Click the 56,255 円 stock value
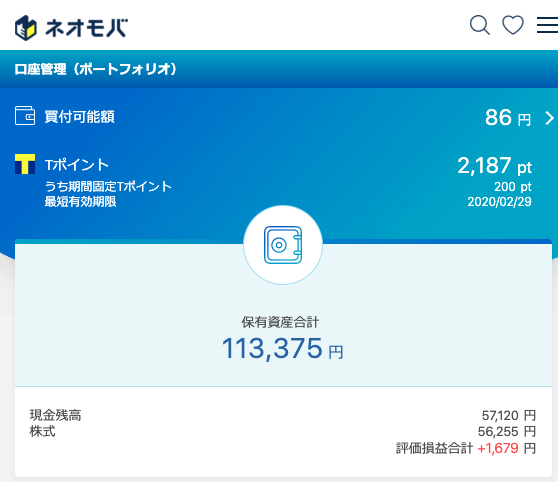The height and width of the screenshot is (482, 558). [507, 432]
